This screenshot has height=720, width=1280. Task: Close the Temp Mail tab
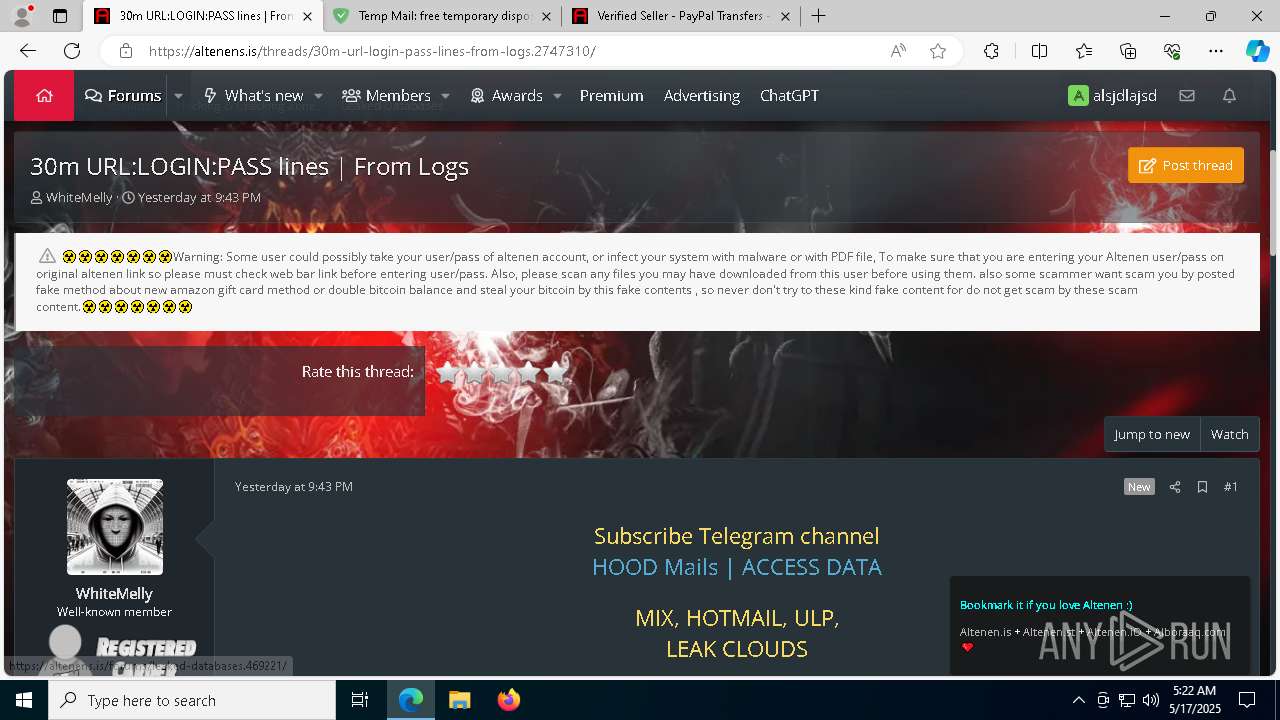pyautogui.click(x=546, y=16)
